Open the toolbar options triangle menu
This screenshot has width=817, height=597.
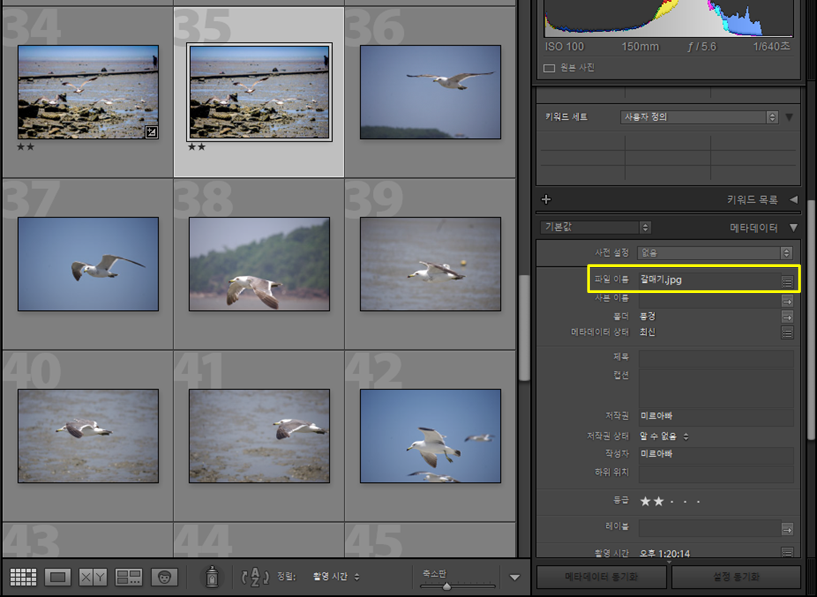(514, 577)
